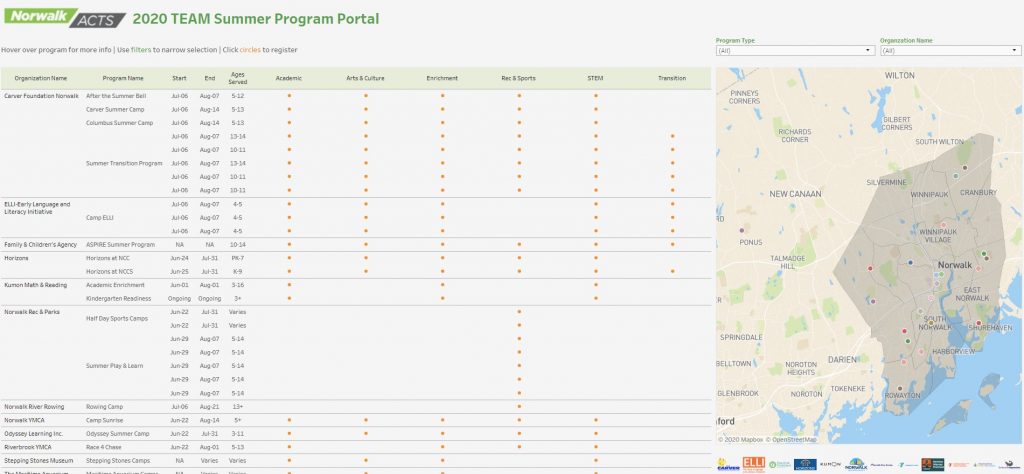This screenshot has height=474, width=1024.
Task: Click the Rec & Sports column header
Action: 519,77
